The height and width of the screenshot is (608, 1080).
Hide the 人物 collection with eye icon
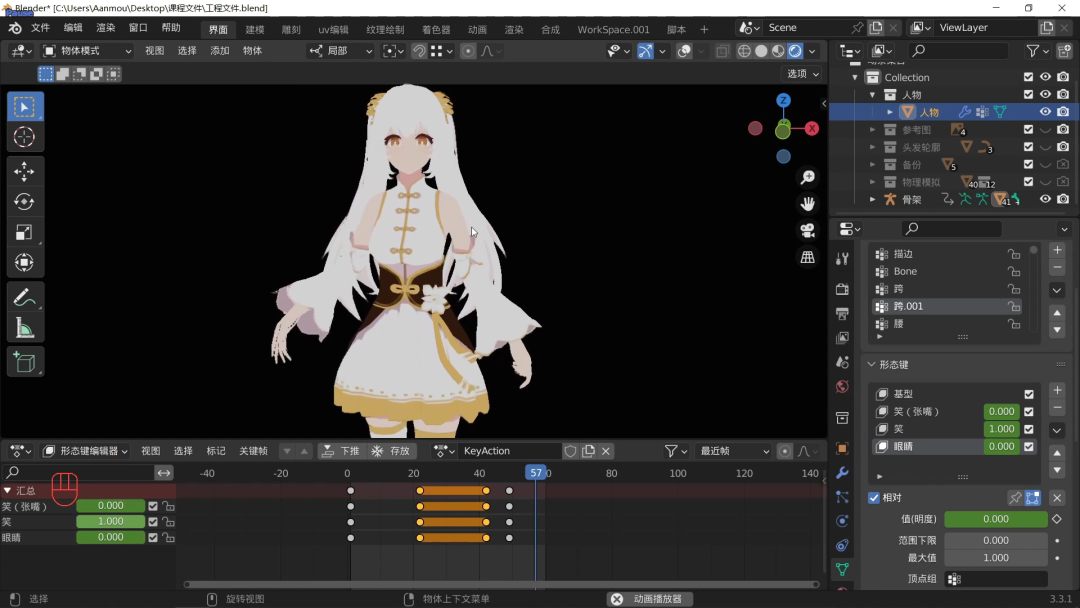click(x=1045, y=95)
